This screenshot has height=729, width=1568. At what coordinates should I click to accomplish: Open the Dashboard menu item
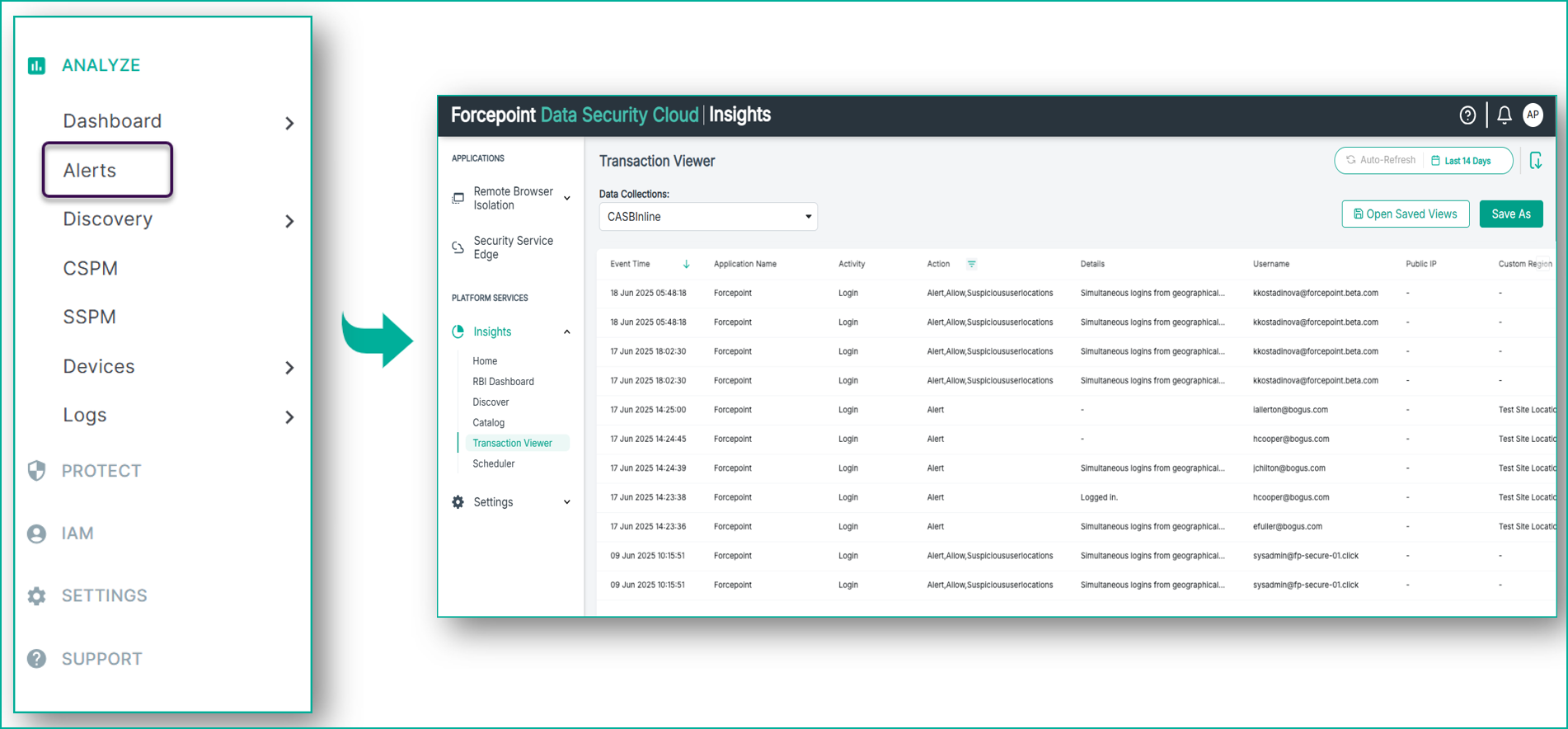pos(112,121)
